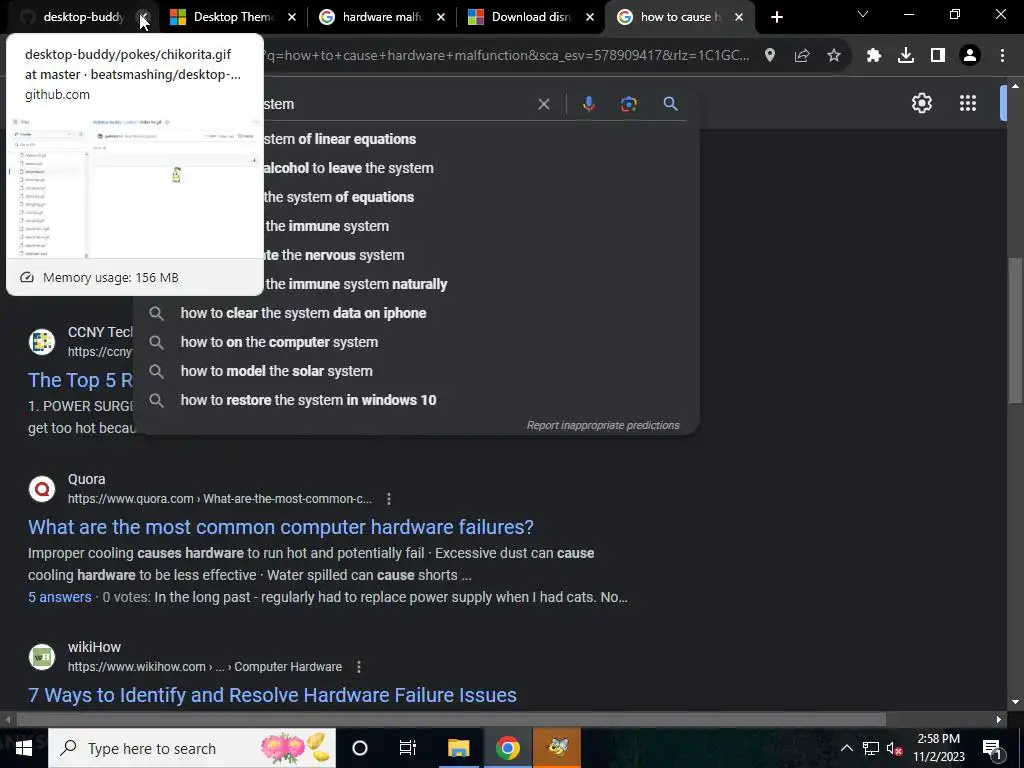Open Cortana circle on taskbar
Viewport: 1024px width, 768px height.
click(x=360, y=748)
